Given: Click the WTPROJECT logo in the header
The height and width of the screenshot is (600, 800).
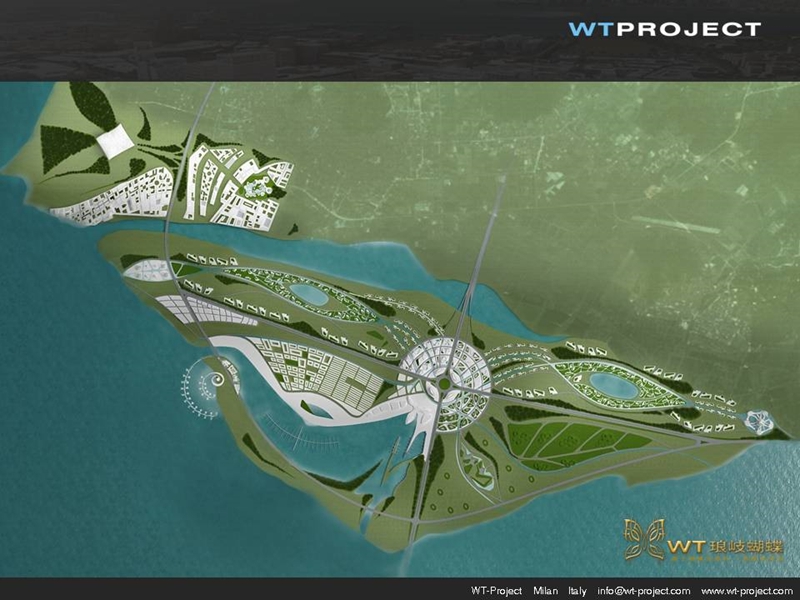Looking at the screenshot, I should [665, 29].
